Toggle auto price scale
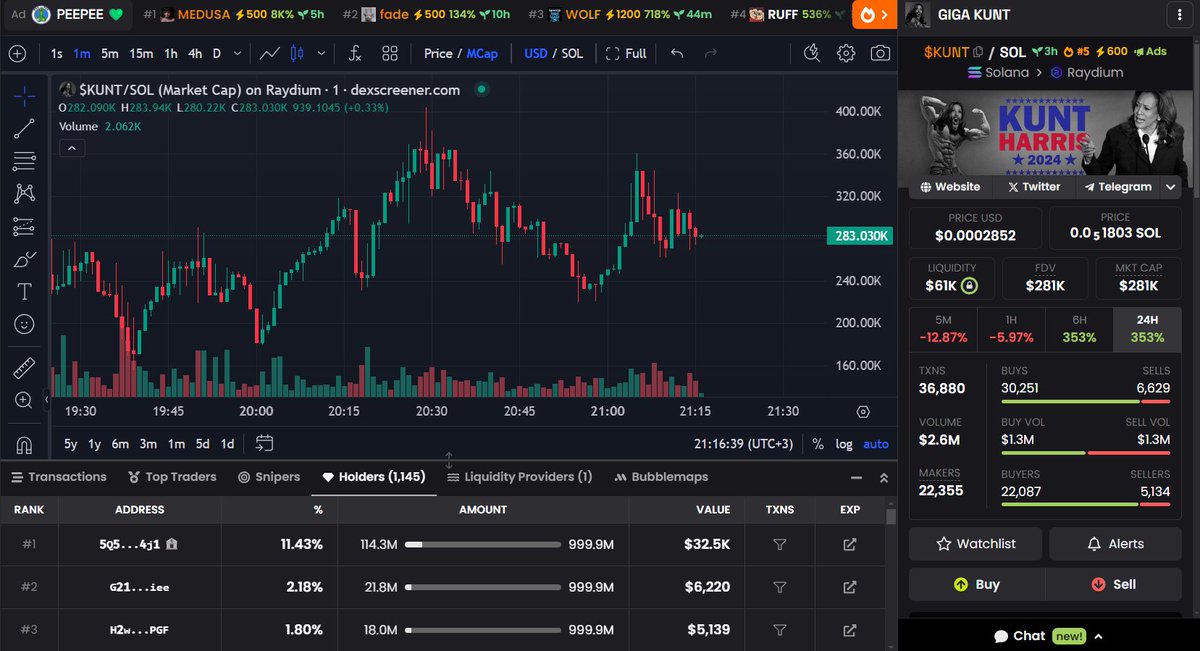Viewport: 1200px width, 651px height. [876, 444]
